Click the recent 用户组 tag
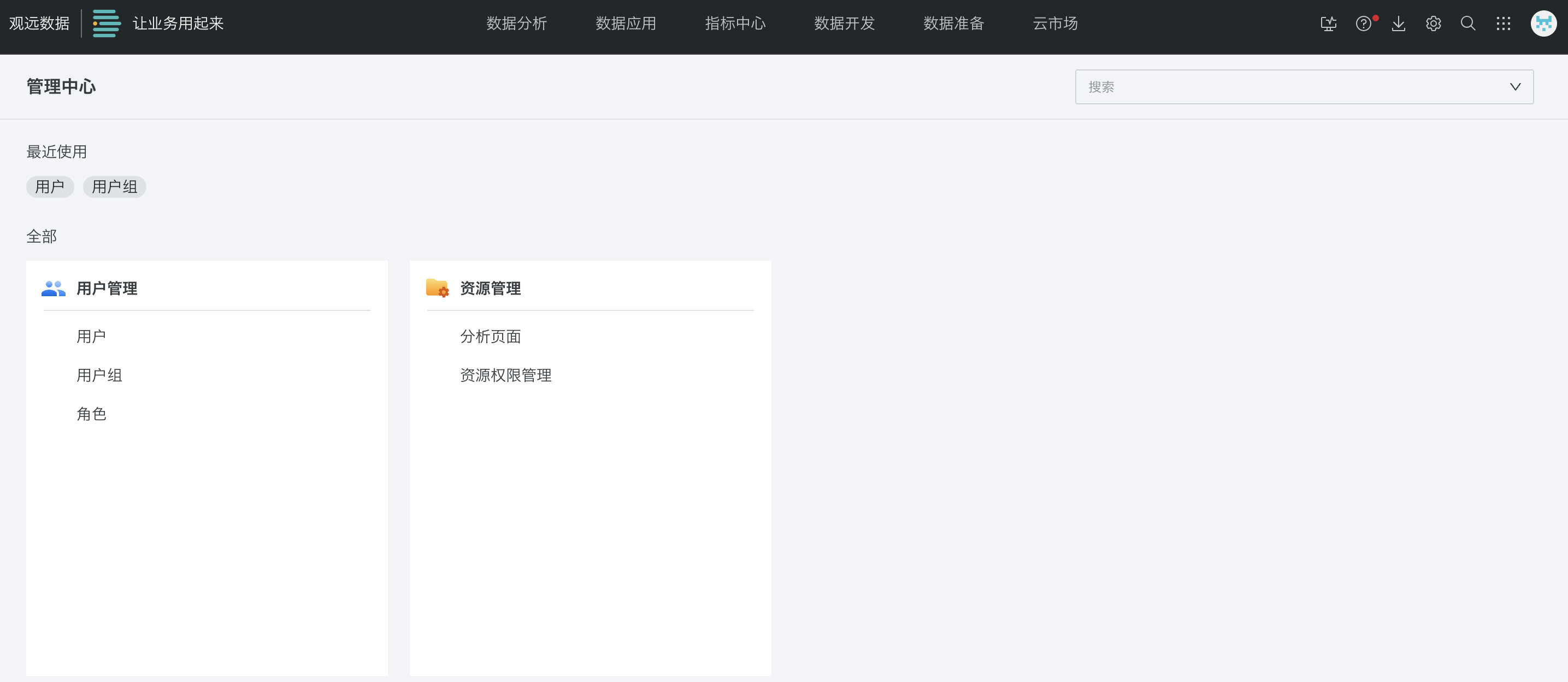Screen dimensions: 1568x682 (114, 187)
